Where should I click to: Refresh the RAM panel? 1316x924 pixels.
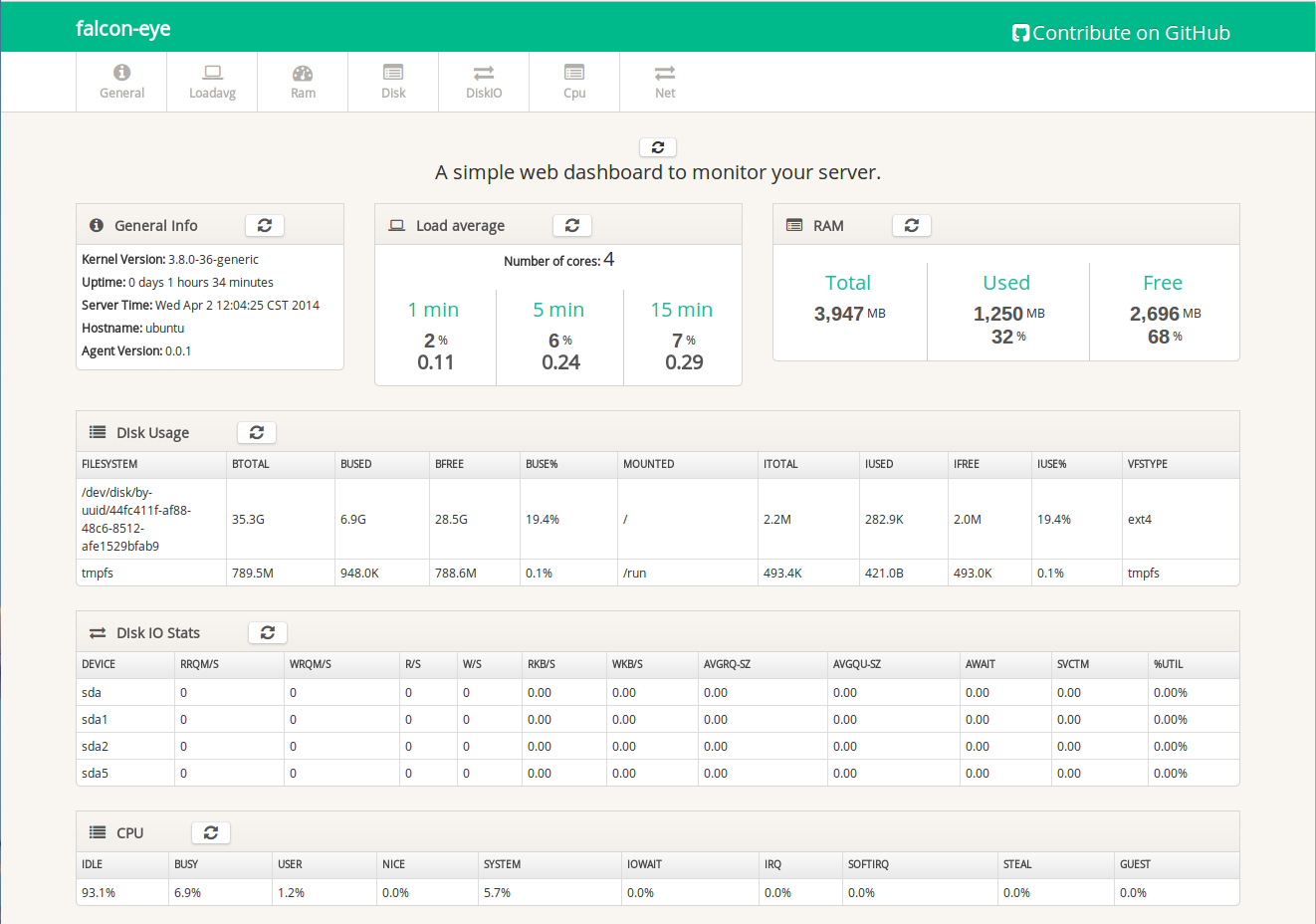pos(912,226)
